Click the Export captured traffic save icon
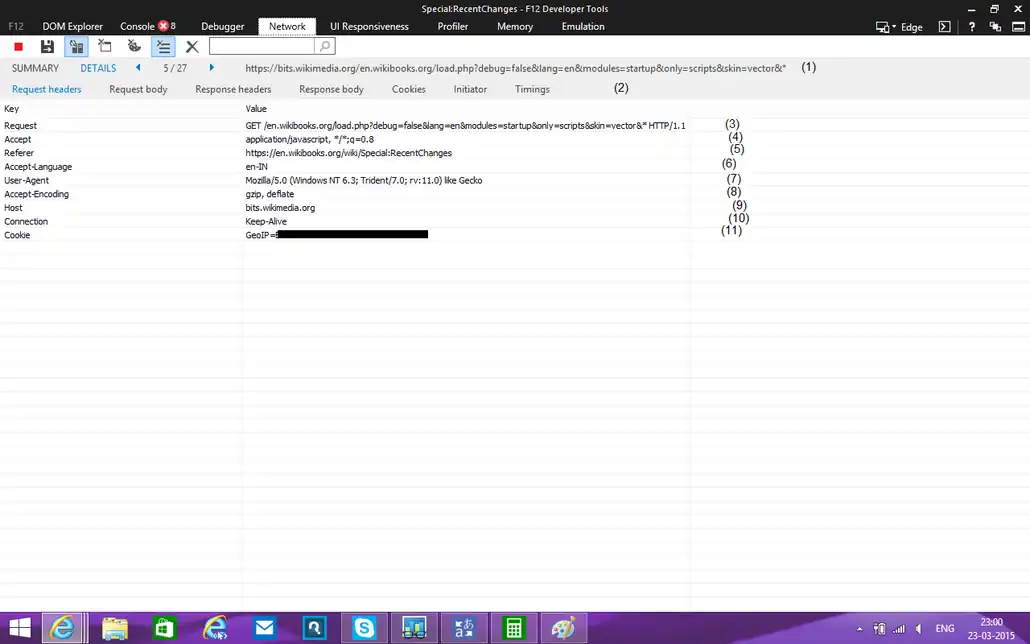 point(47,46)
